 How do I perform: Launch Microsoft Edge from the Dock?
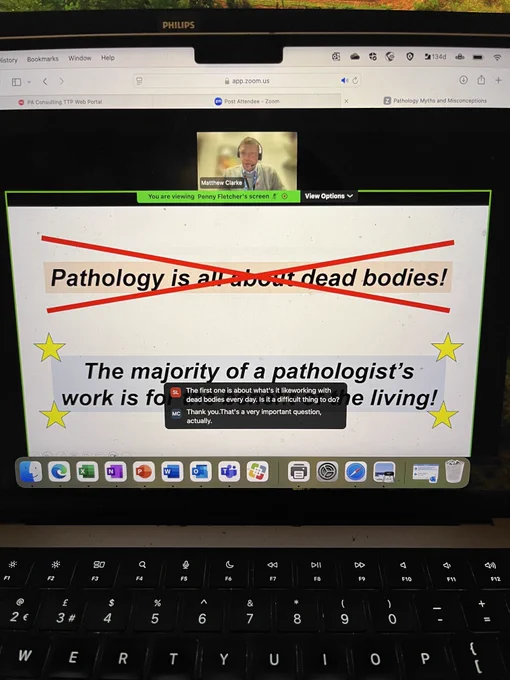[59, 471]
